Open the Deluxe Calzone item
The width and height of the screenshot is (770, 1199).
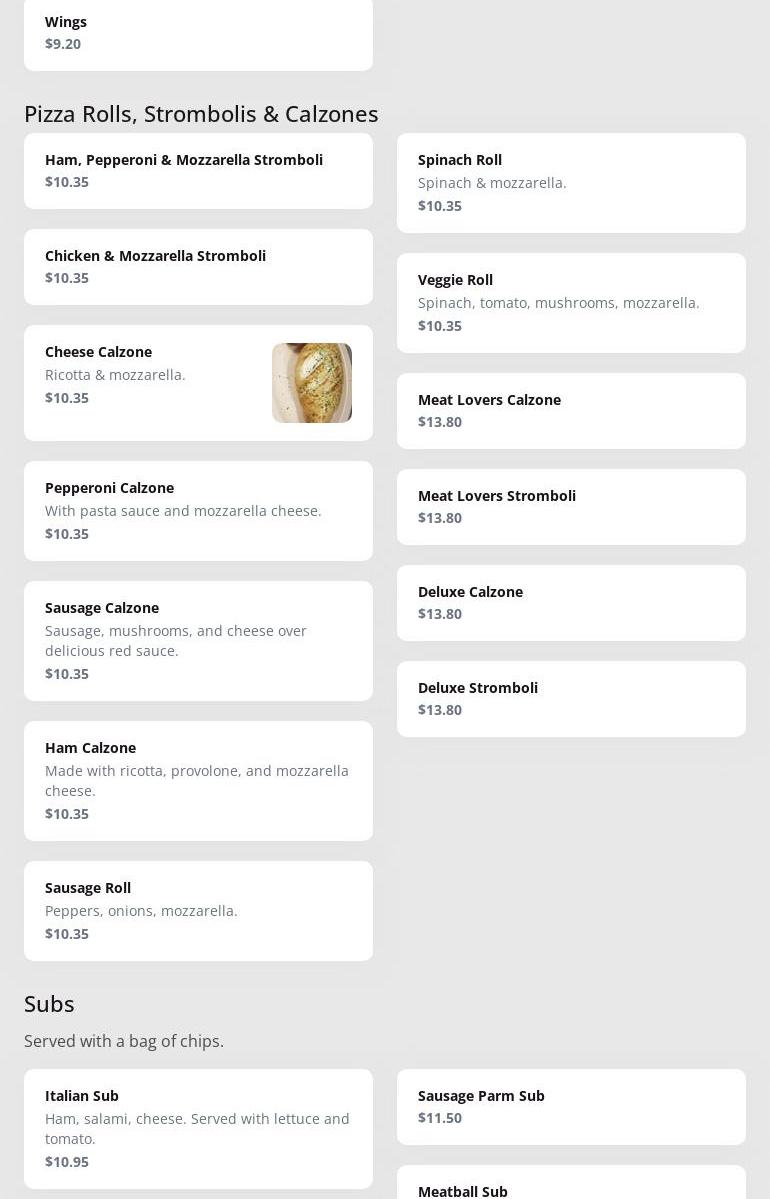pos(571,603)
